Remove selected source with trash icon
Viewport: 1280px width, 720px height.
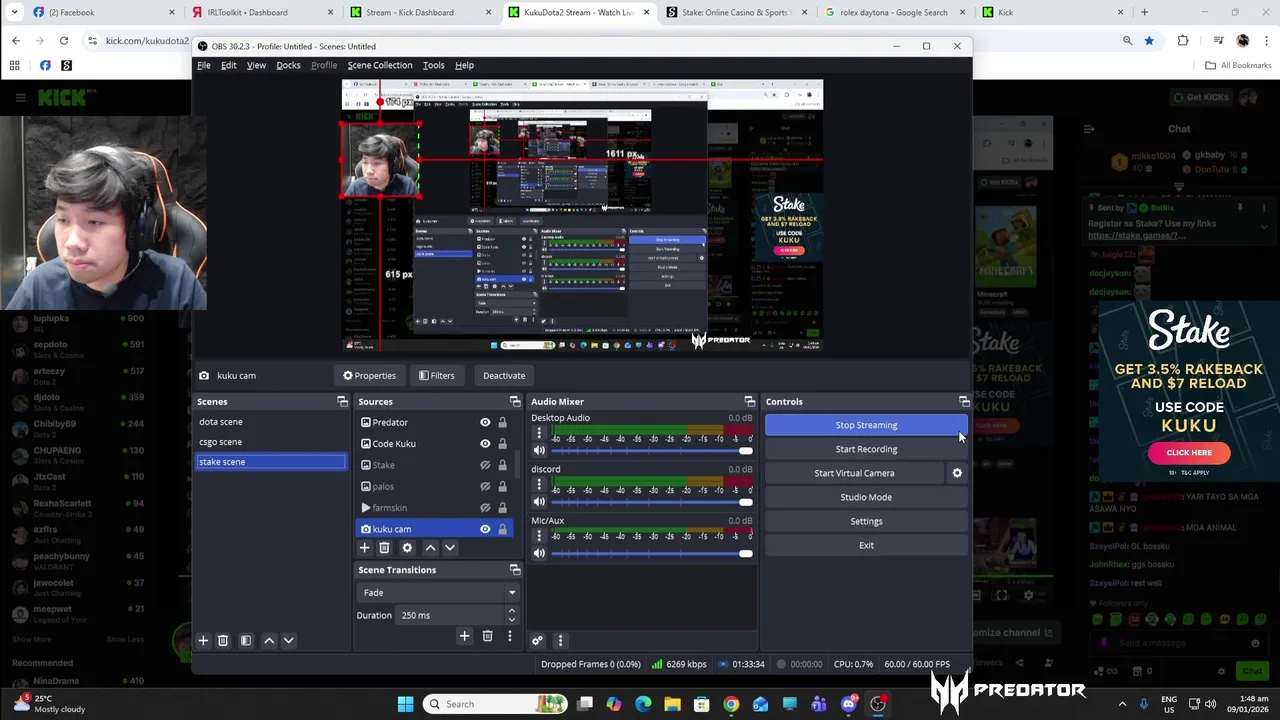384,548
